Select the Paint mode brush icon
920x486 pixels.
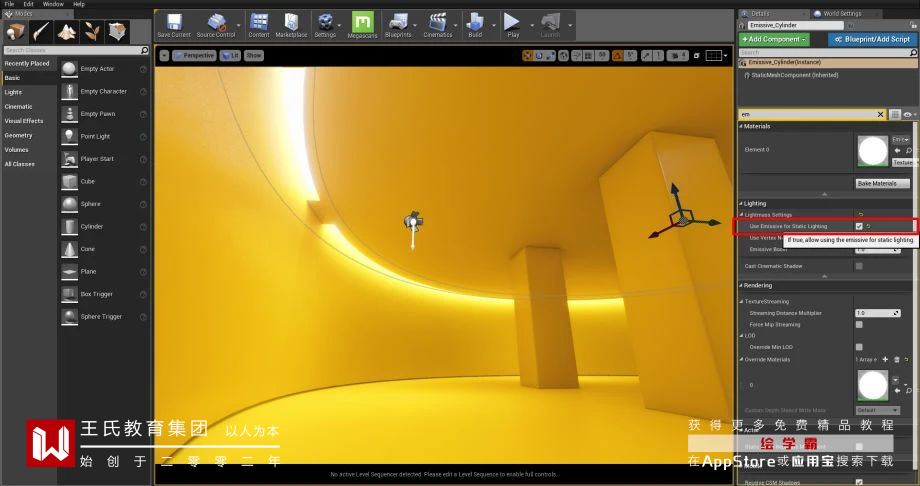coord(41,31)
